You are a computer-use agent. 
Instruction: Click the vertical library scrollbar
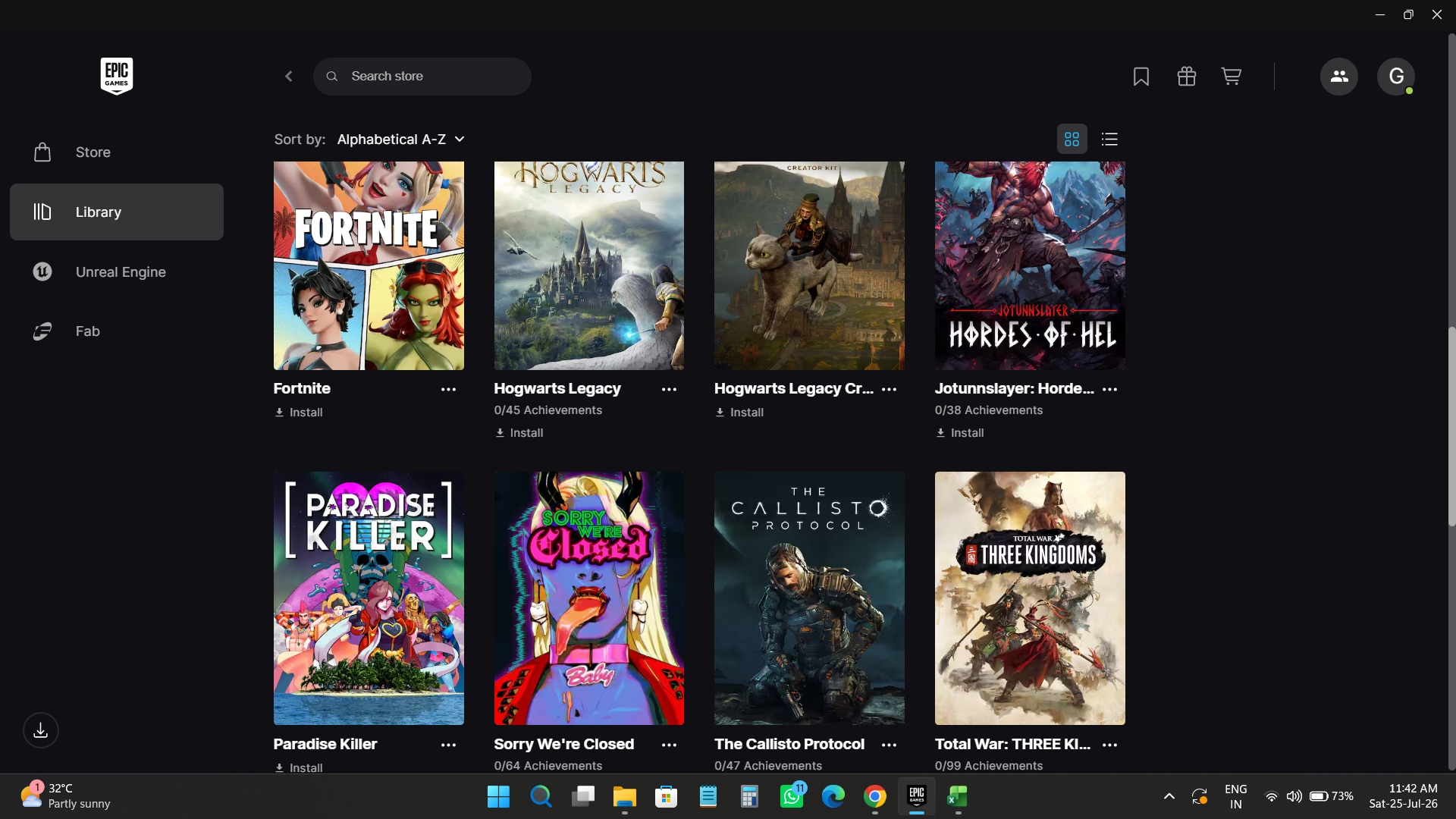click(x=1451, y=426)
